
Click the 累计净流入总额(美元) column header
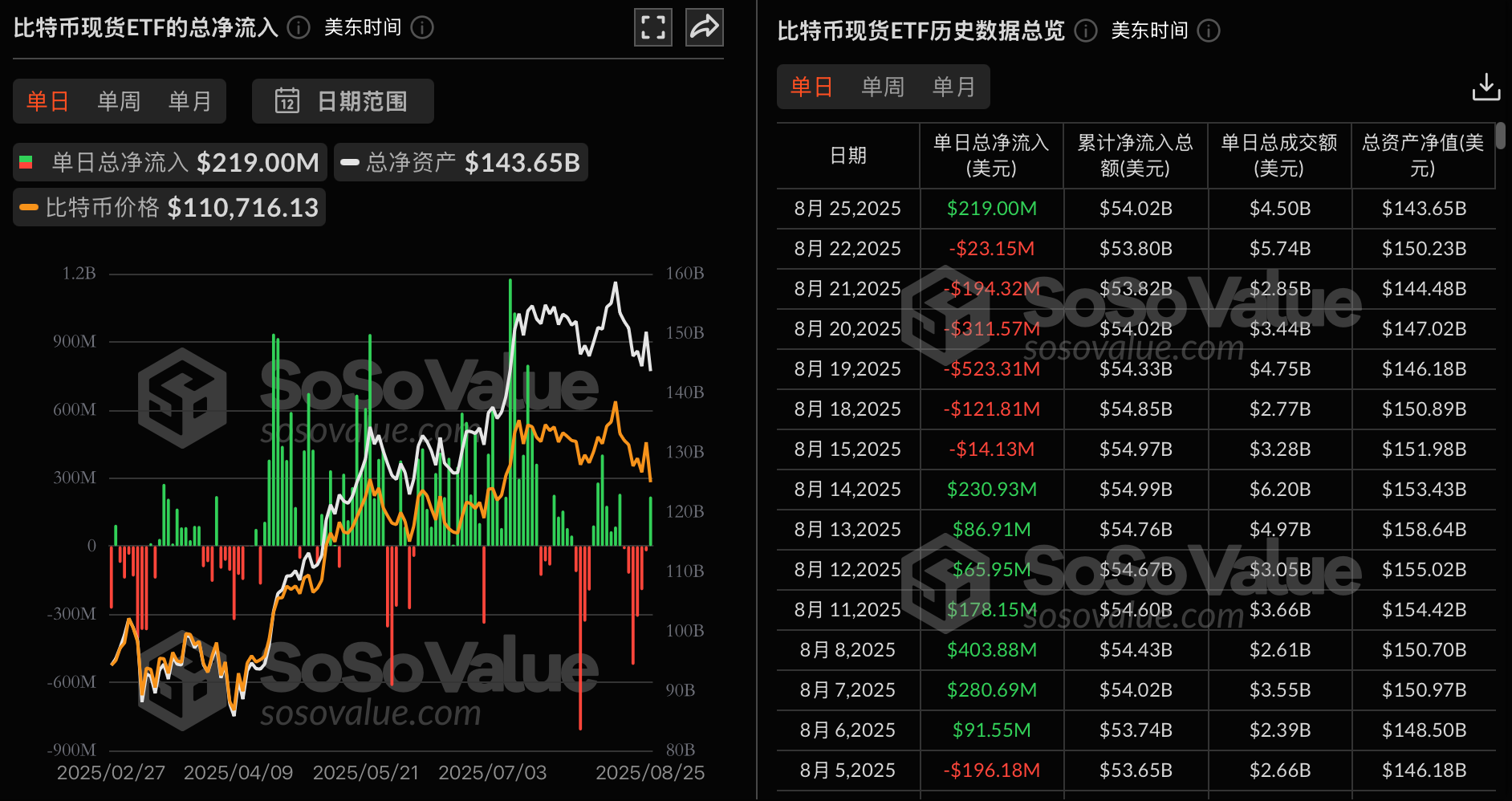[x=1136, y=156]
